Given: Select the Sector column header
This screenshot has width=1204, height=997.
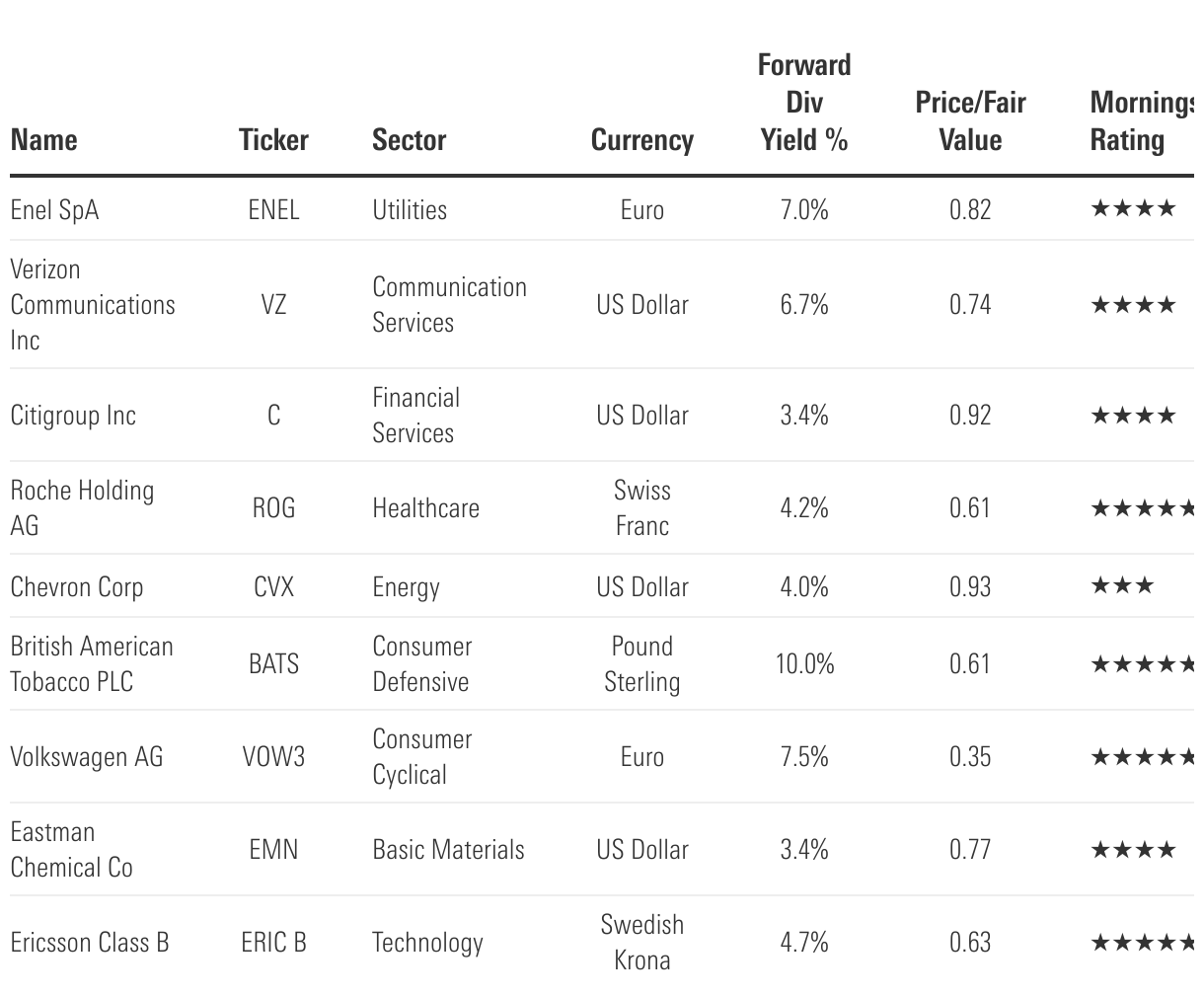Looking at the screenshot, I should pyautogui.click(x=409, y=140).
